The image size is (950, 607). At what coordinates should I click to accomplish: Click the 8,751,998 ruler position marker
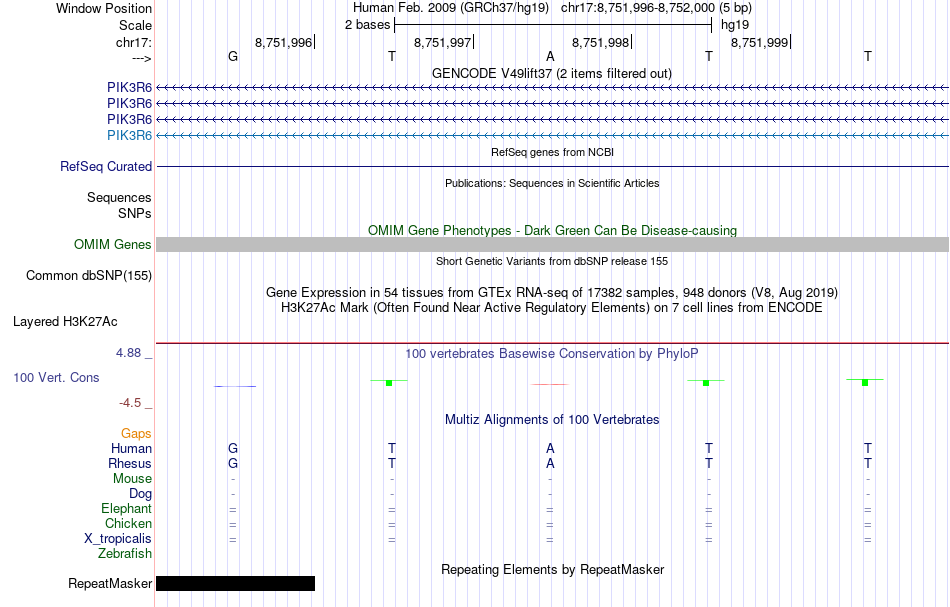602,42
